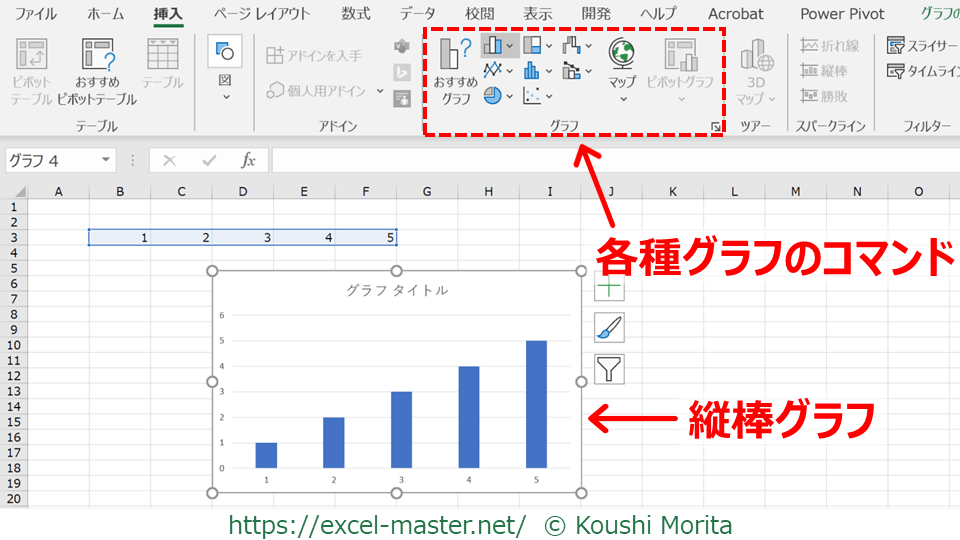Select the グラフ タイトル chart title
The image size is (960, 540).
[397, 290]
